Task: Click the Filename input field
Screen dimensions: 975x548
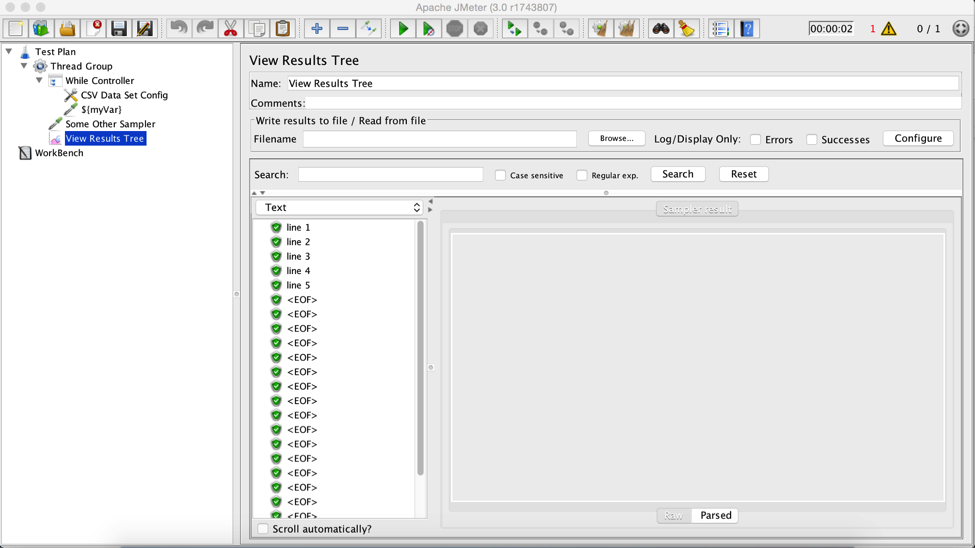Action: coord(440,139)
